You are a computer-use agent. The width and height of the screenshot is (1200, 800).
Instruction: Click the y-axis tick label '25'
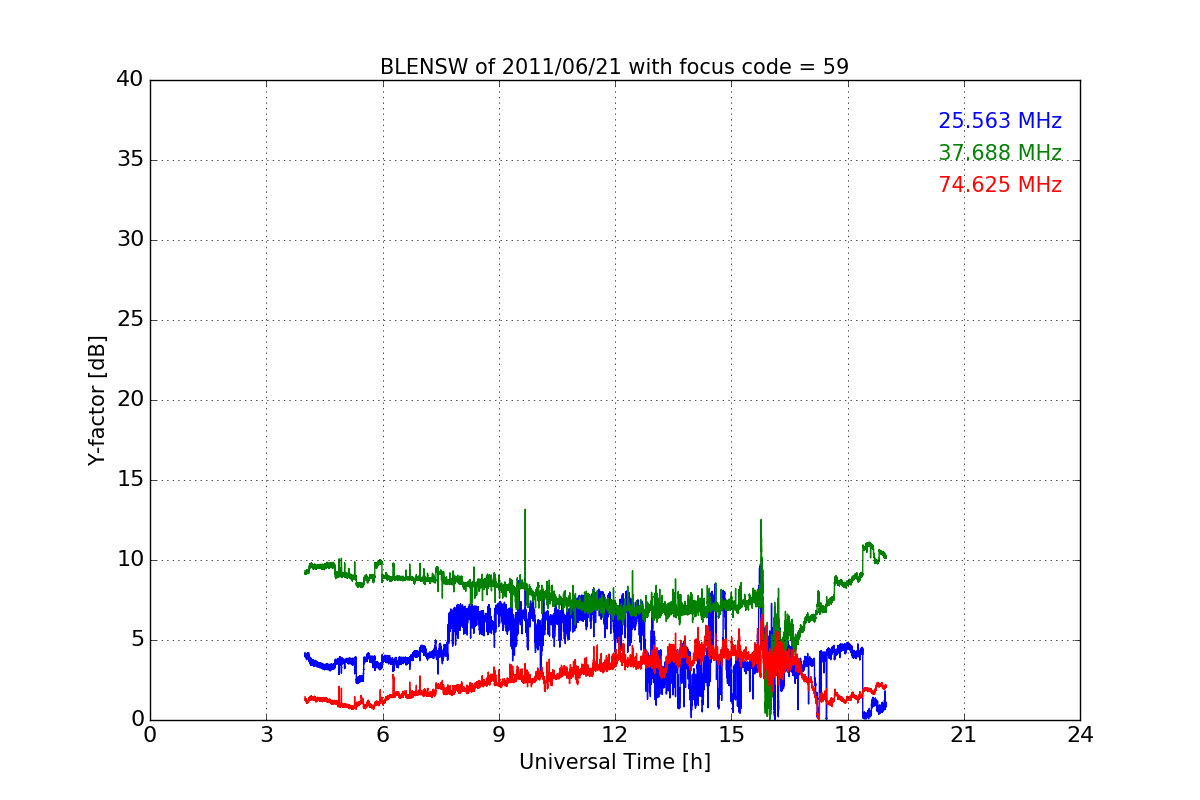pos(130,320)
